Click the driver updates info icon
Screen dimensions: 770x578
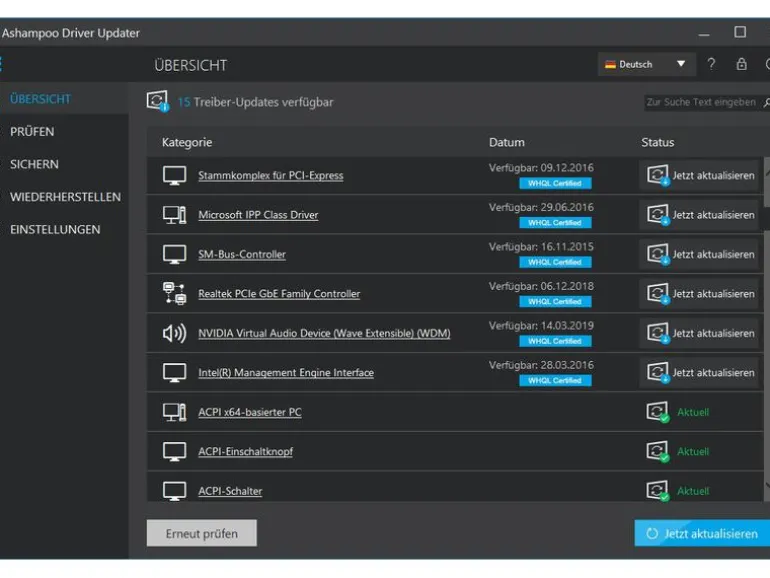pos(158,101)
